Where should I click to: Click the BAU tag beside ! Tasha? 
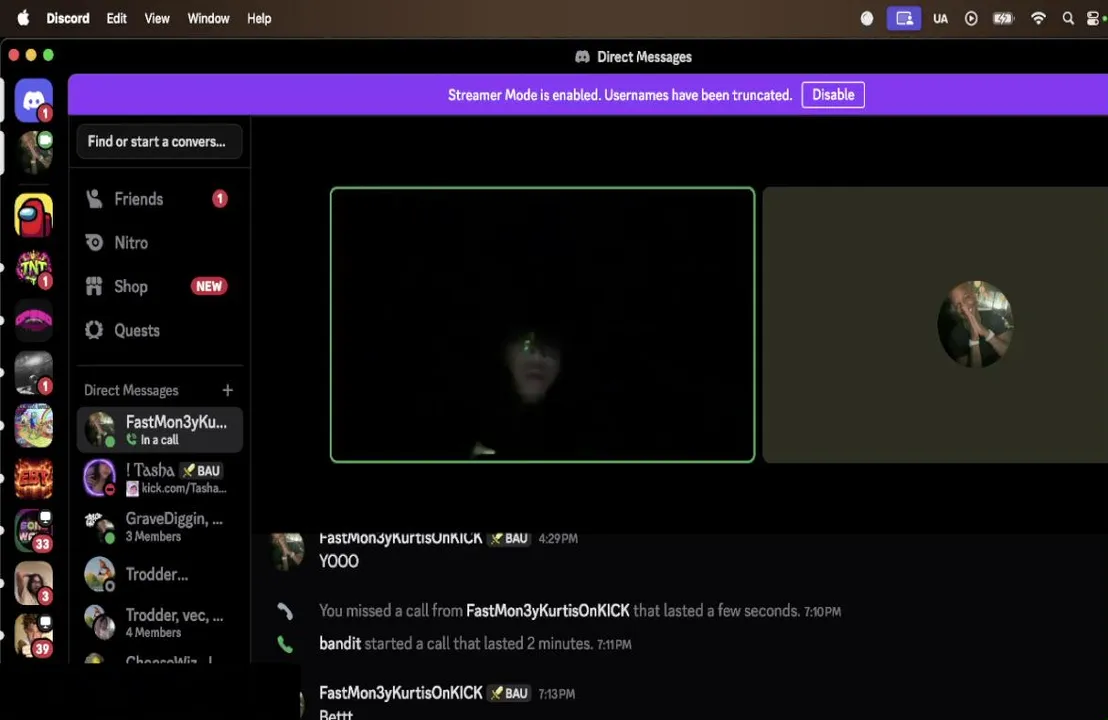(201, 471)
